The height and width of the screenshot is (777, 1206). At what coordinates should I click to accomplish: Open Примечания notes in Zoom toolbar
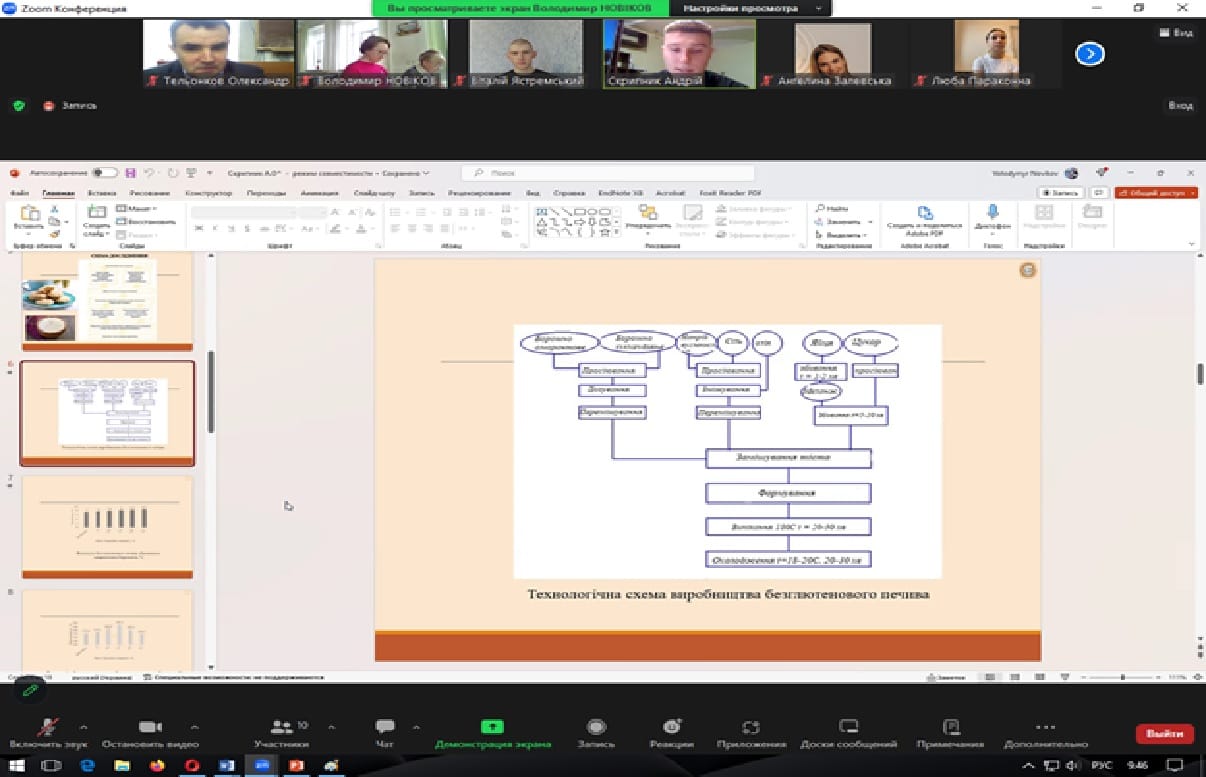(952, 729)
